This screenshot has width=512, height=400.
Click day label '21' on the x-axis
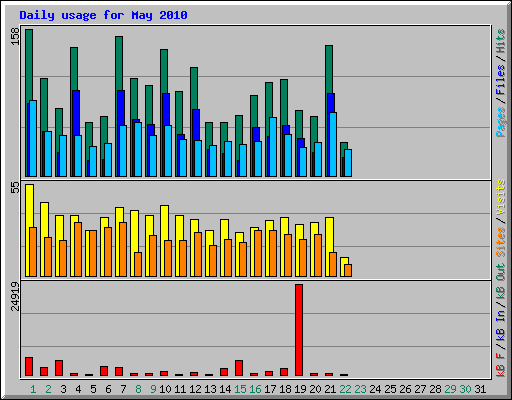[330, 389]
